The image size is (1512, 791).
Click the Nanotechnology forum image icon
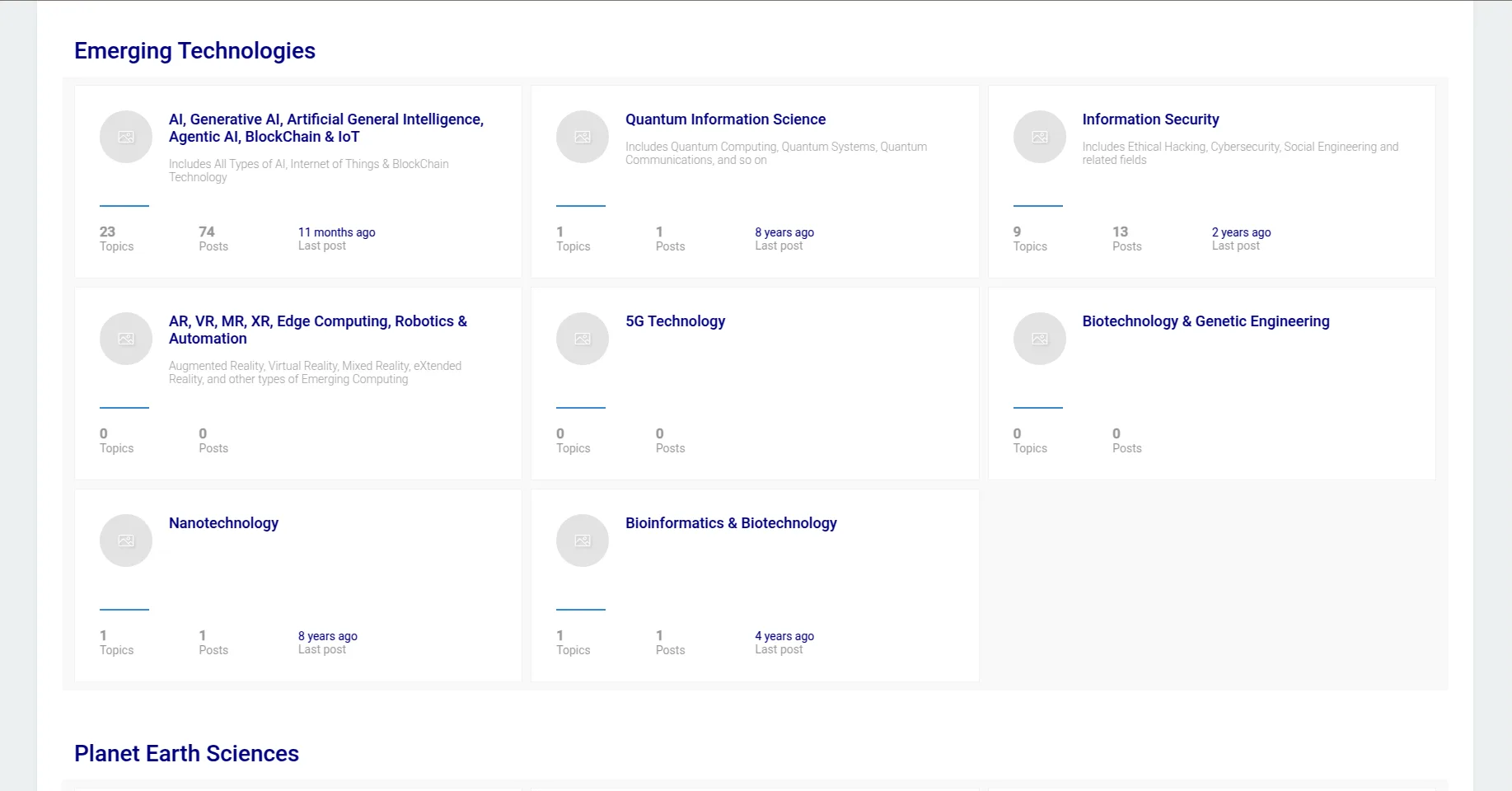click(x=126, y=541)
